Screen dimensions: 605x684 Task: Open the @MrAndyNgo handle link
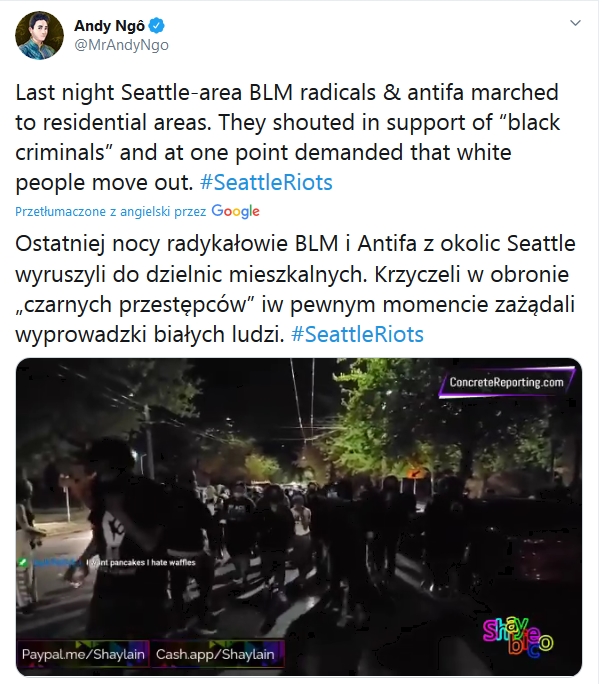pyautogui.click(x=121, y=45)
